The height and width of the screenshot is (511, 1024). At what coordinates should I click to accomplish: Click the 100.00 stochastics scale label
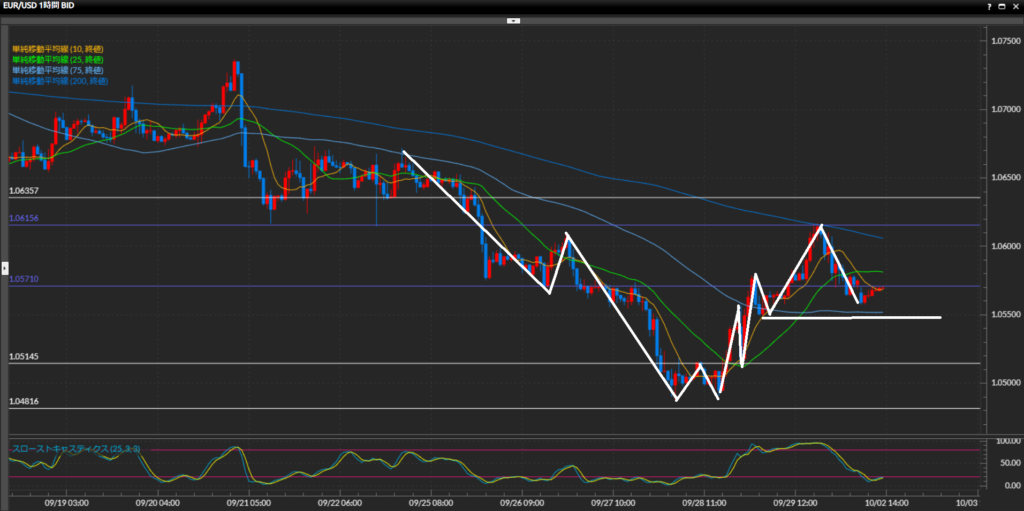(x=1002, y=441)
